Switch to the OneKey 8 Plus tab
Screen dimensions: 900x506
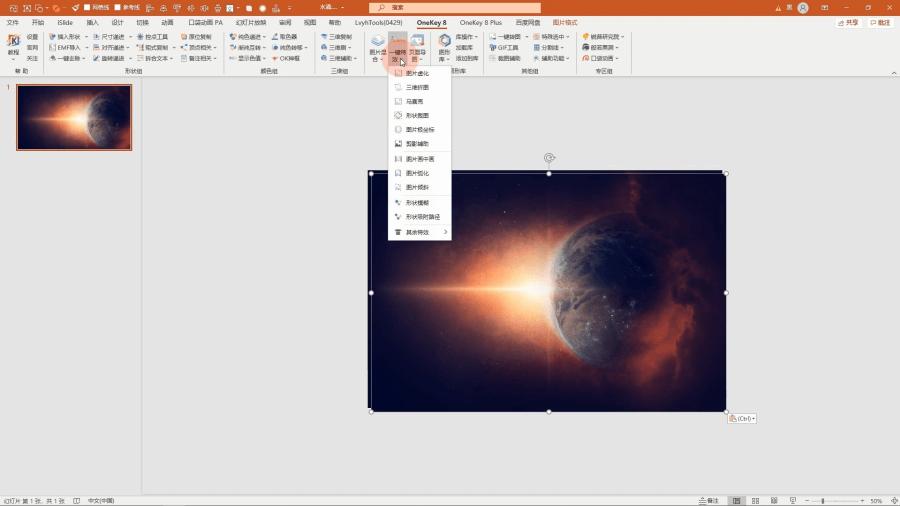pos(480,23)
